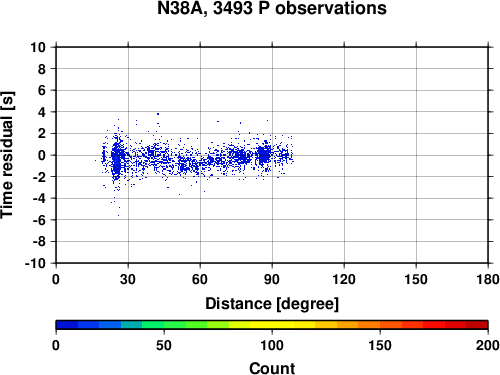The width and height of the screenshot is (500, 375).
Task: Click the dark red end of the colorbar
Action: click(x=477, y=325)
